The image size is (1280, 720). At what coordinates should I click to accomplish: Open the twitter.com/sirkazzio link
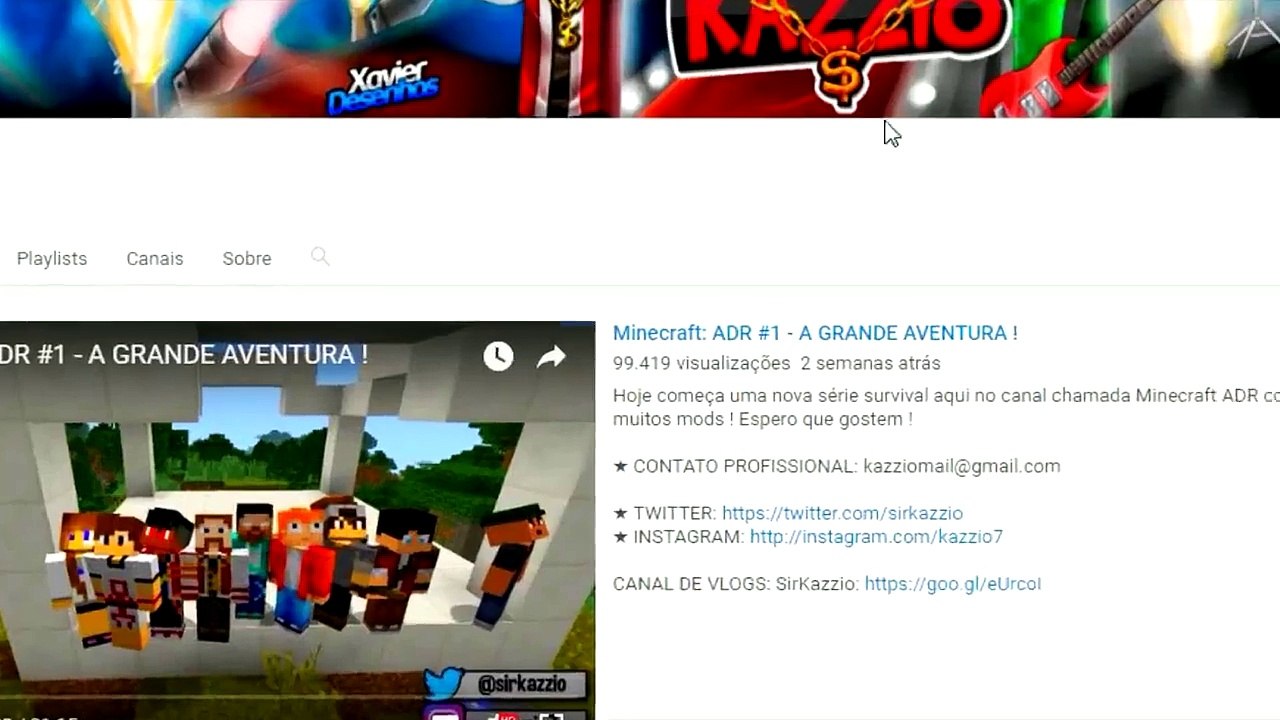pyautogui.click(x=842, y=513)
